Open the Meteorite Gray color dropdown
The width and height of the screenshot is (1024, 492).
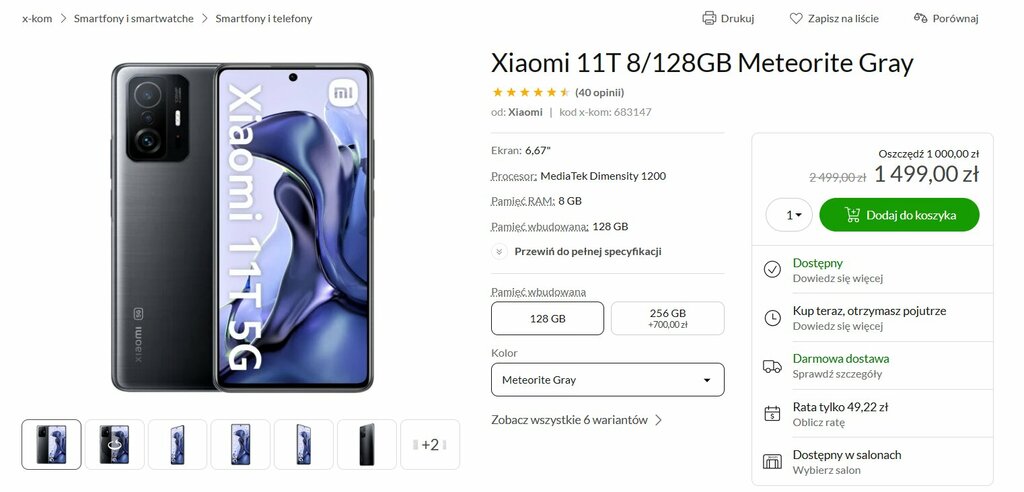(607, 380)
